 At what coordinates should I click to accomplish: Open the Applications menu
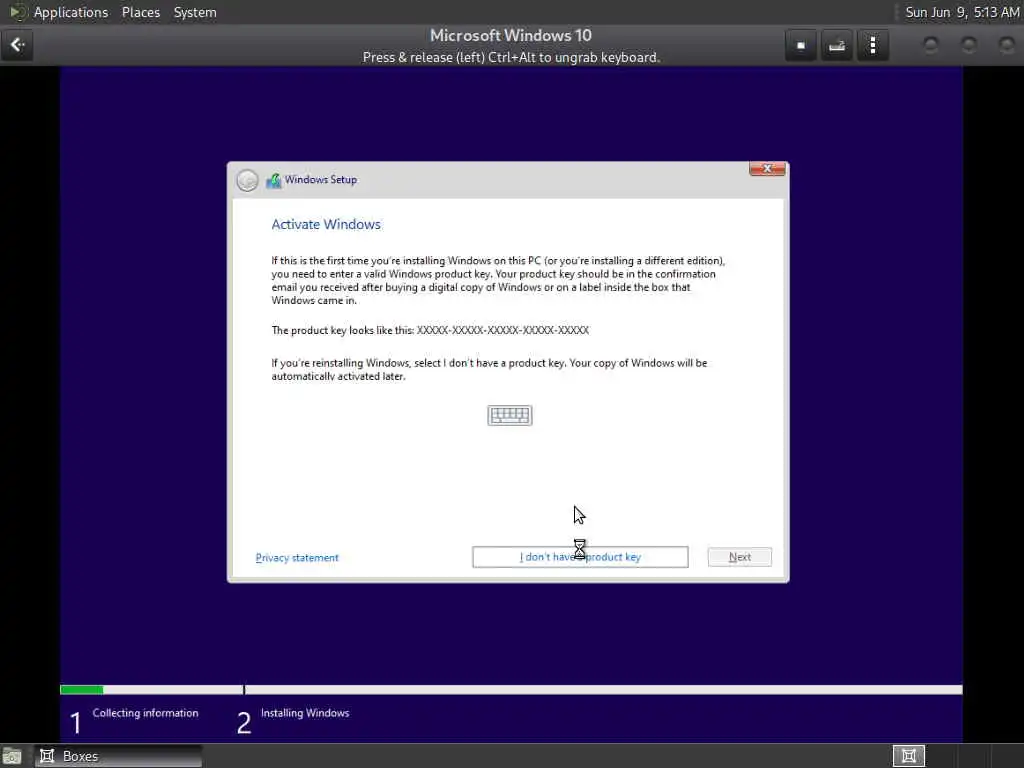[x=71, y=12]
